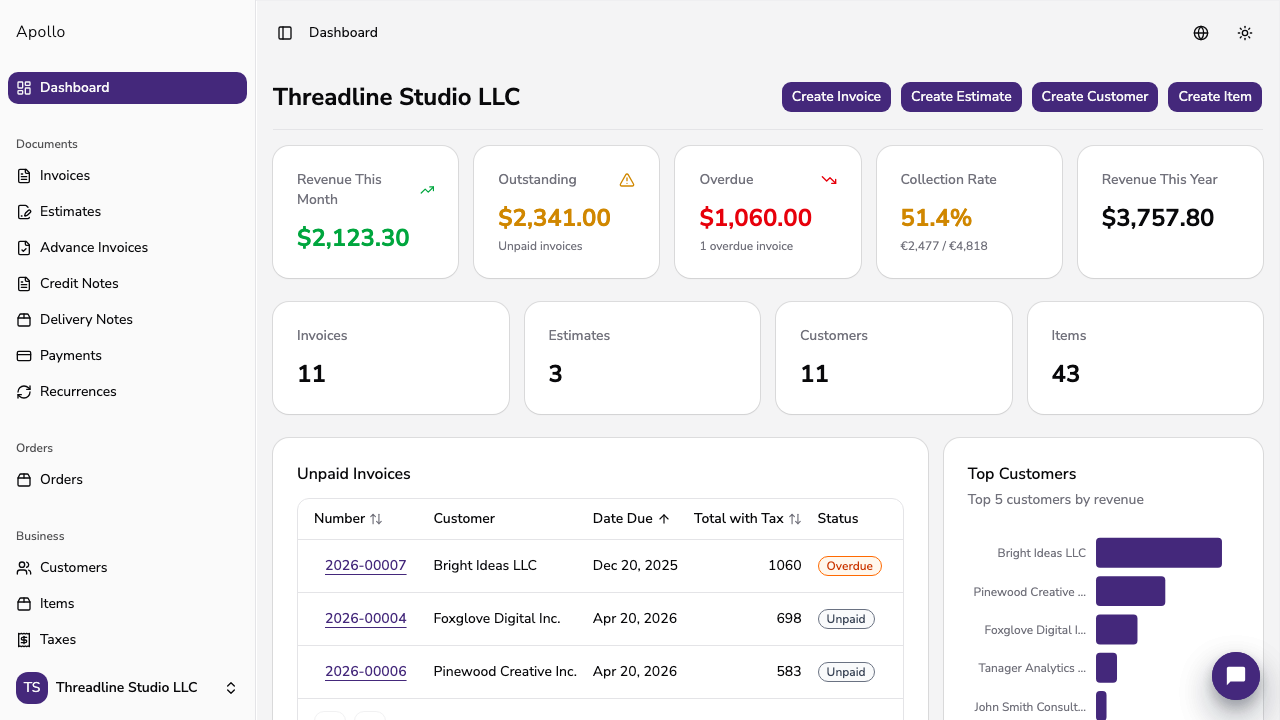The height and width of the screenshot is (720, 1280).
Task: Open the language globe icon
Action: click(1201, 33)
